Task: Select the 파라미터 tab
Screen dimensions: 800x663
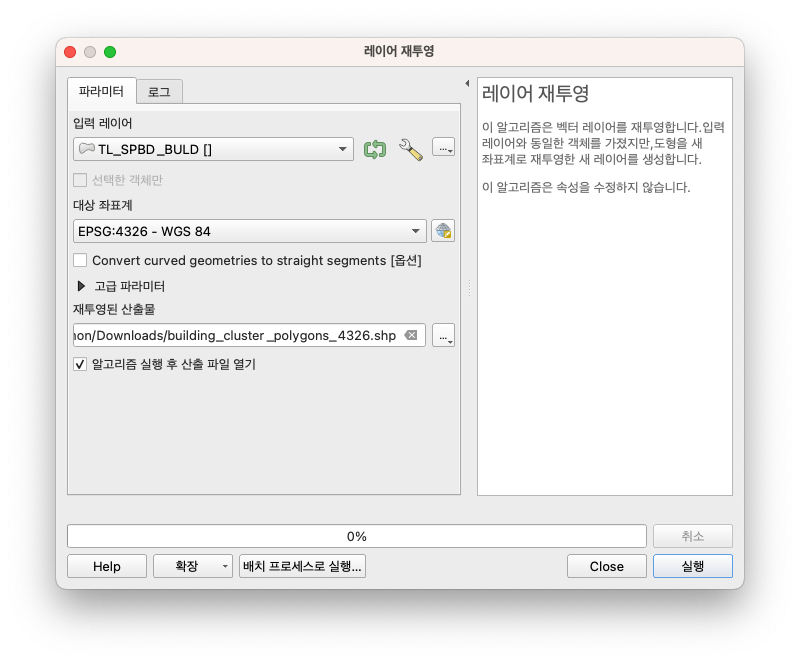Action: 102,91
